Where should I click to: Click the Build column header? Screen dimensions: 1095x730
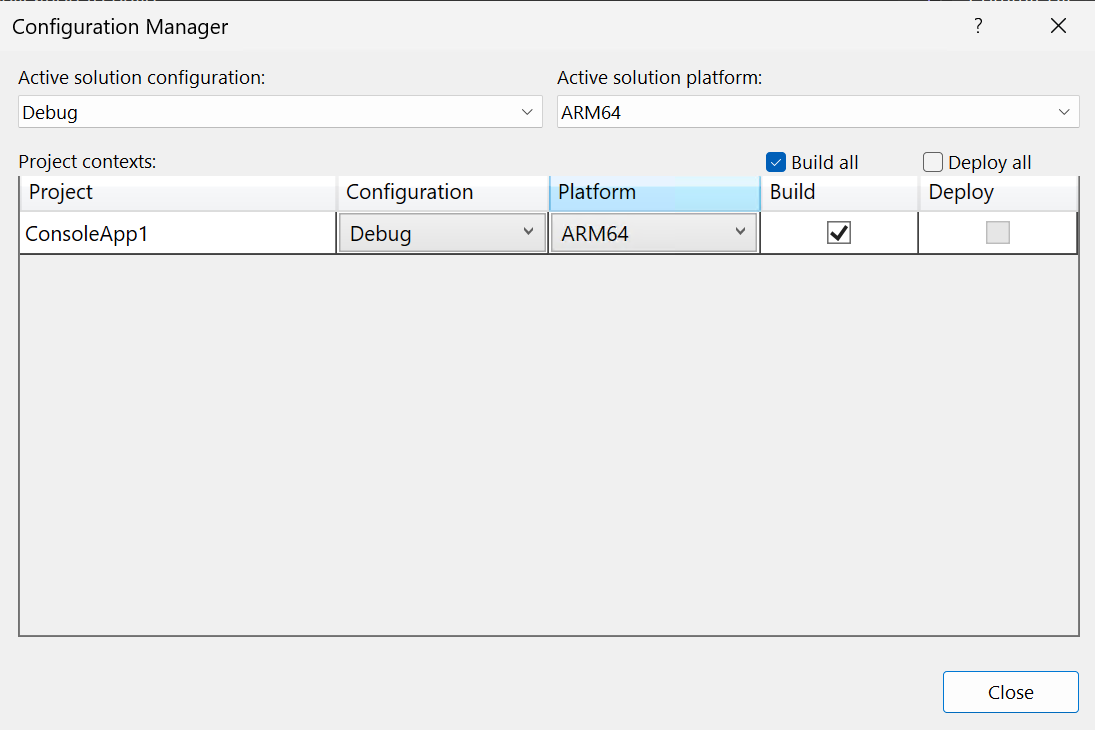839,192
